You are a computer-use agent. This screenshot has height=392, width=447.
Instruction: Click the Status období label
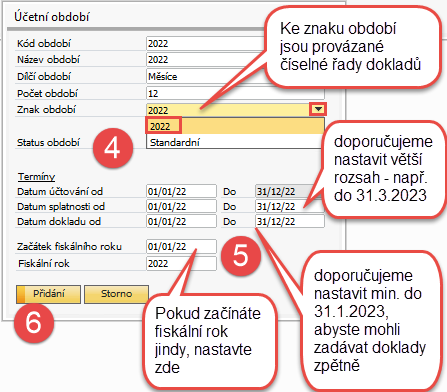pyautogui.click(x=48, y=142)
